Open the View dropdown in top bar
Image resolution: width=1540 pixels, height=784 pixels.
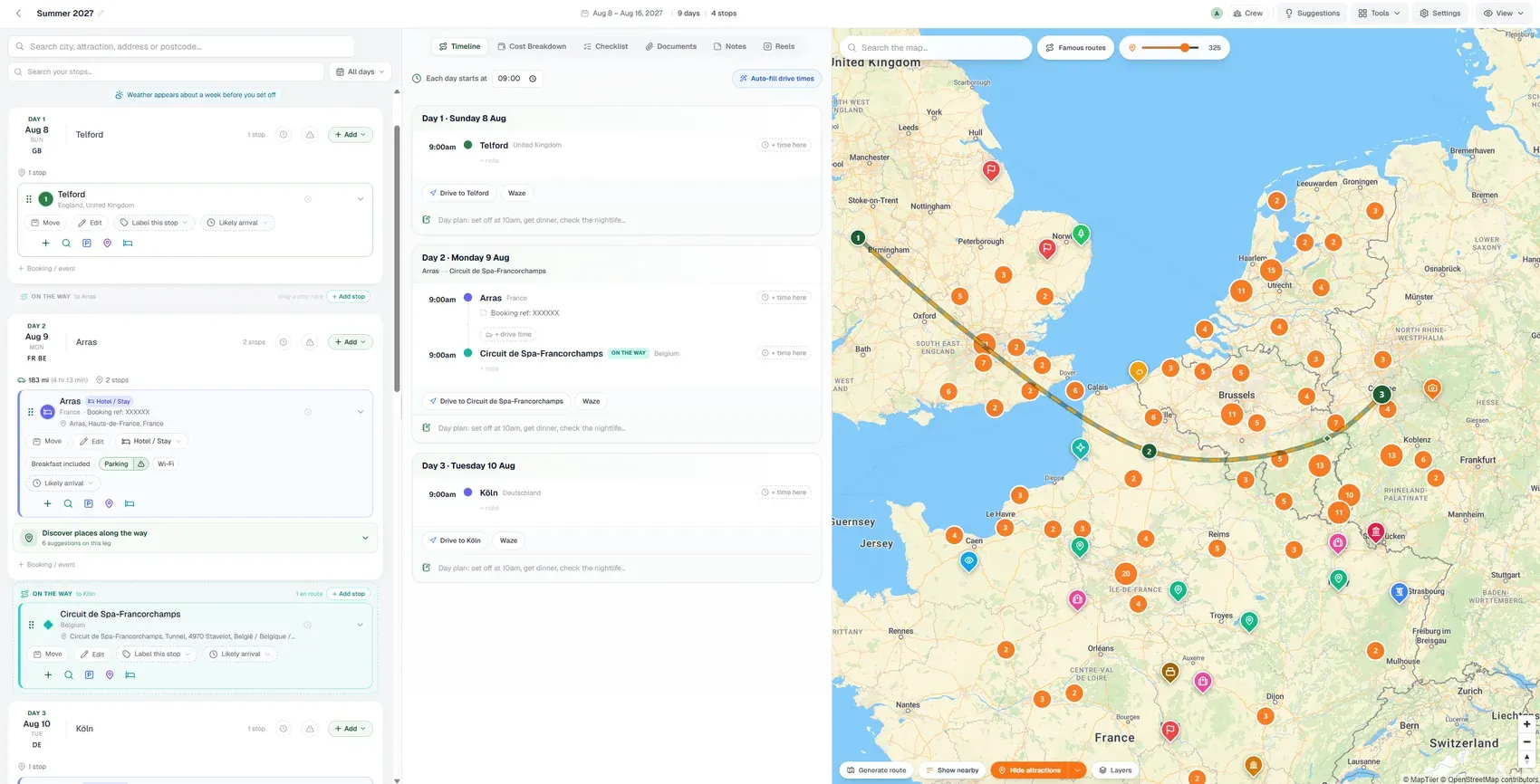(x=1504, y=14)
